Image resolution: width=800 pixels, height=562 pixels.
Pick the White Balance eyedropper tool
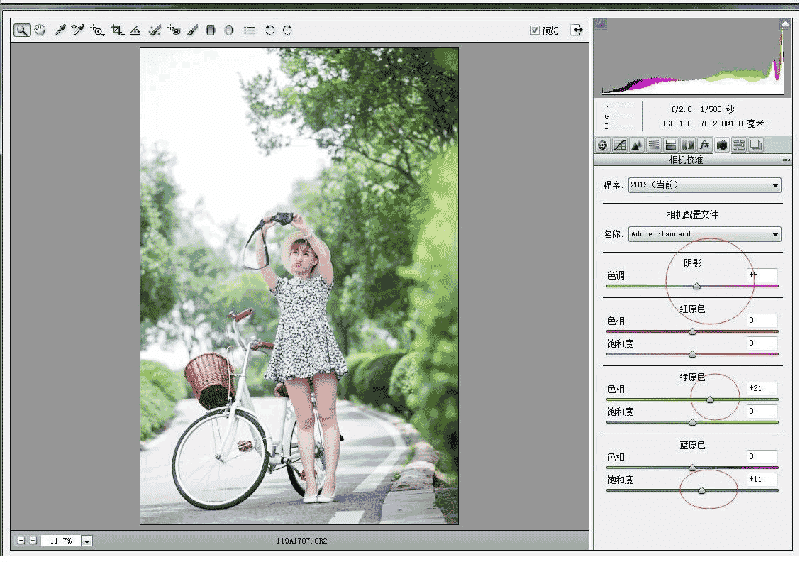(60, 30)
